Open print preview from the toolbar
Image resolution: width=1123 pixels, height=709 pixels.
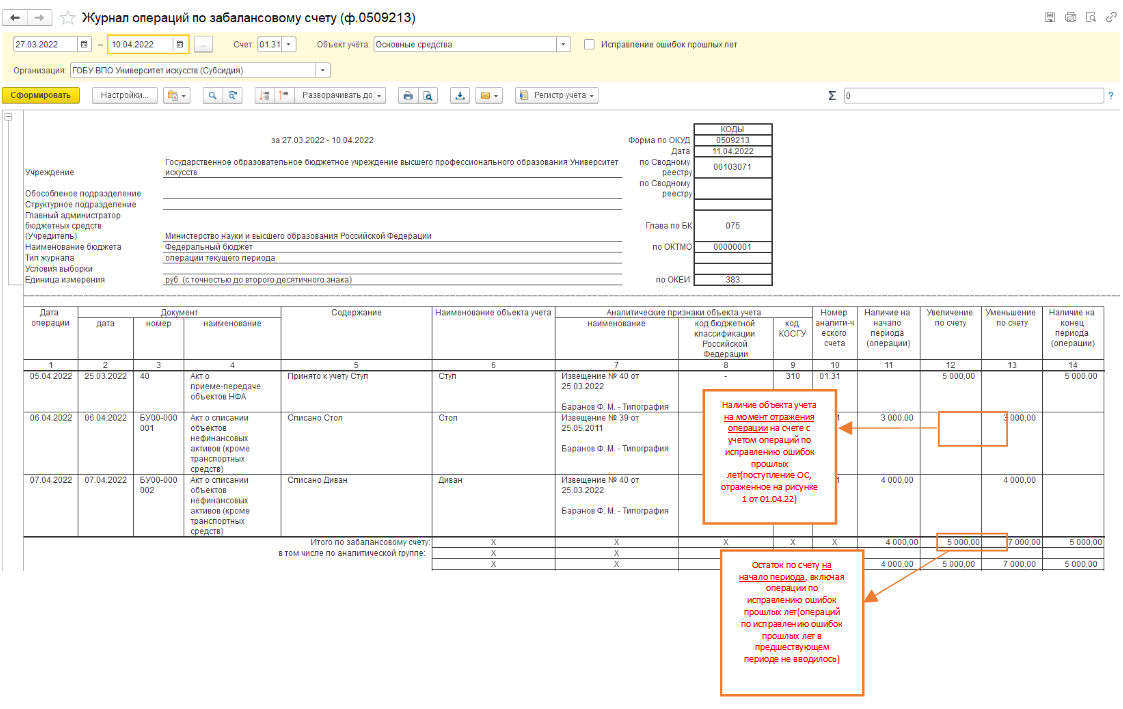[428, 95]
